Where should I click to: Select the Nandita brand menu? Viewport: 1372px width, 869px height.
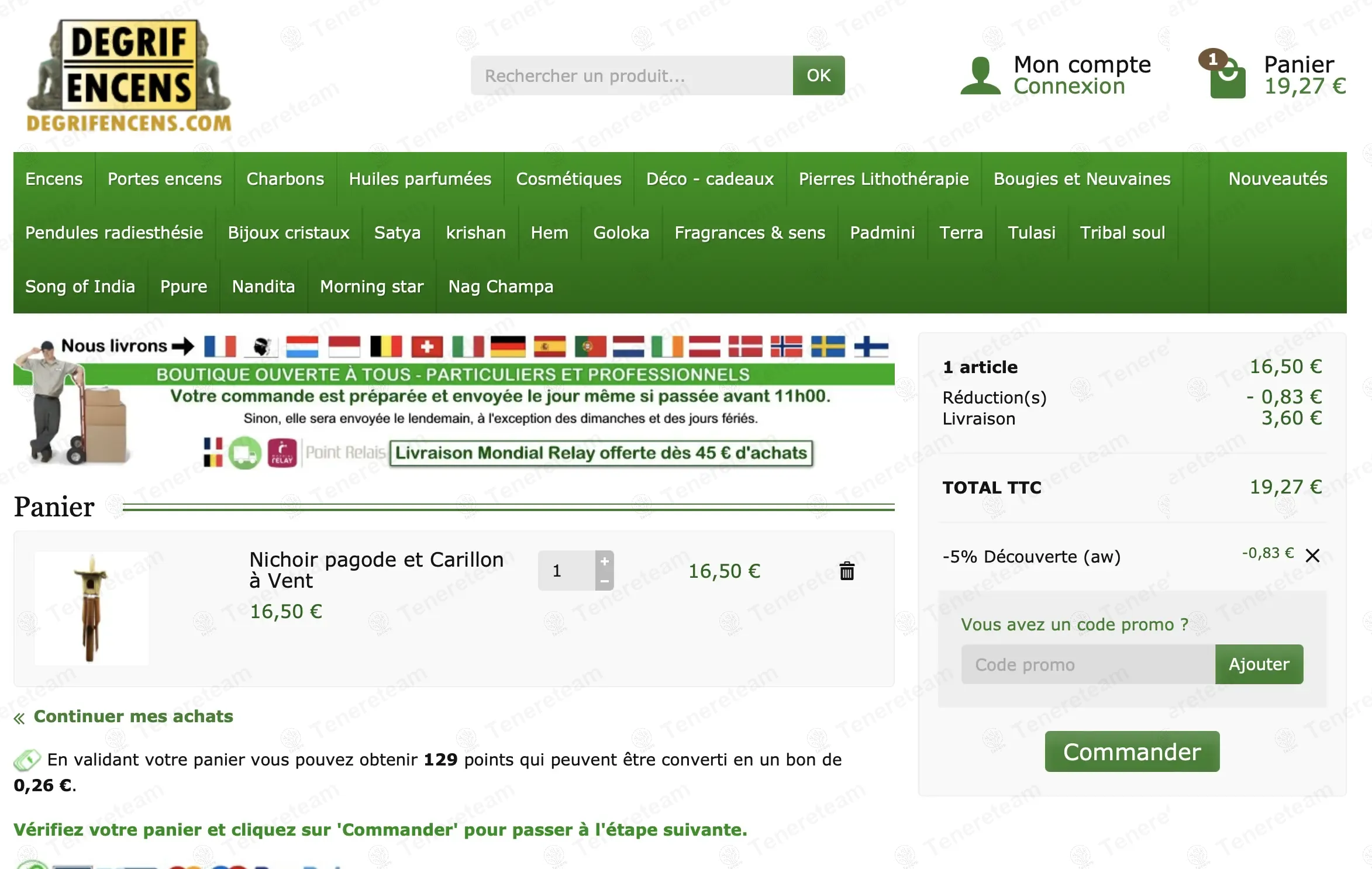pos(264,287)
